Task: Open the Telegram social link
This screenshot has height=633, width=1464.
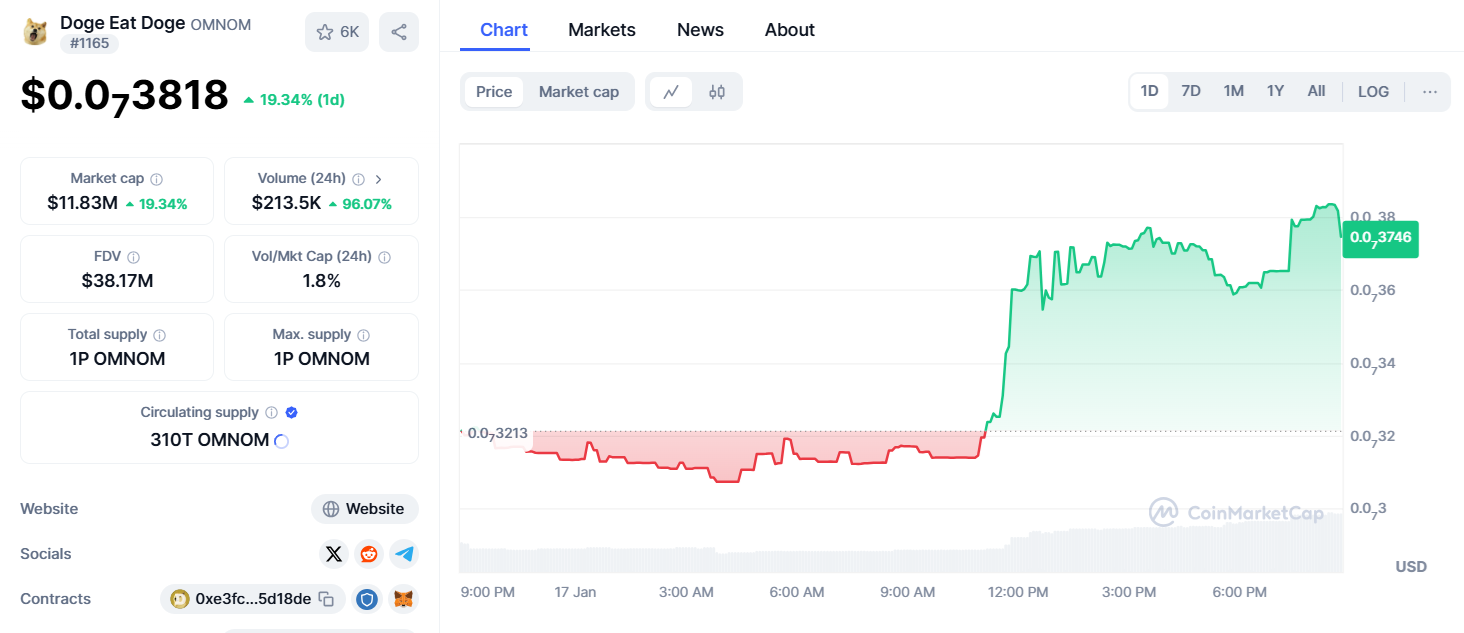Action: click(x=404, y=554)
